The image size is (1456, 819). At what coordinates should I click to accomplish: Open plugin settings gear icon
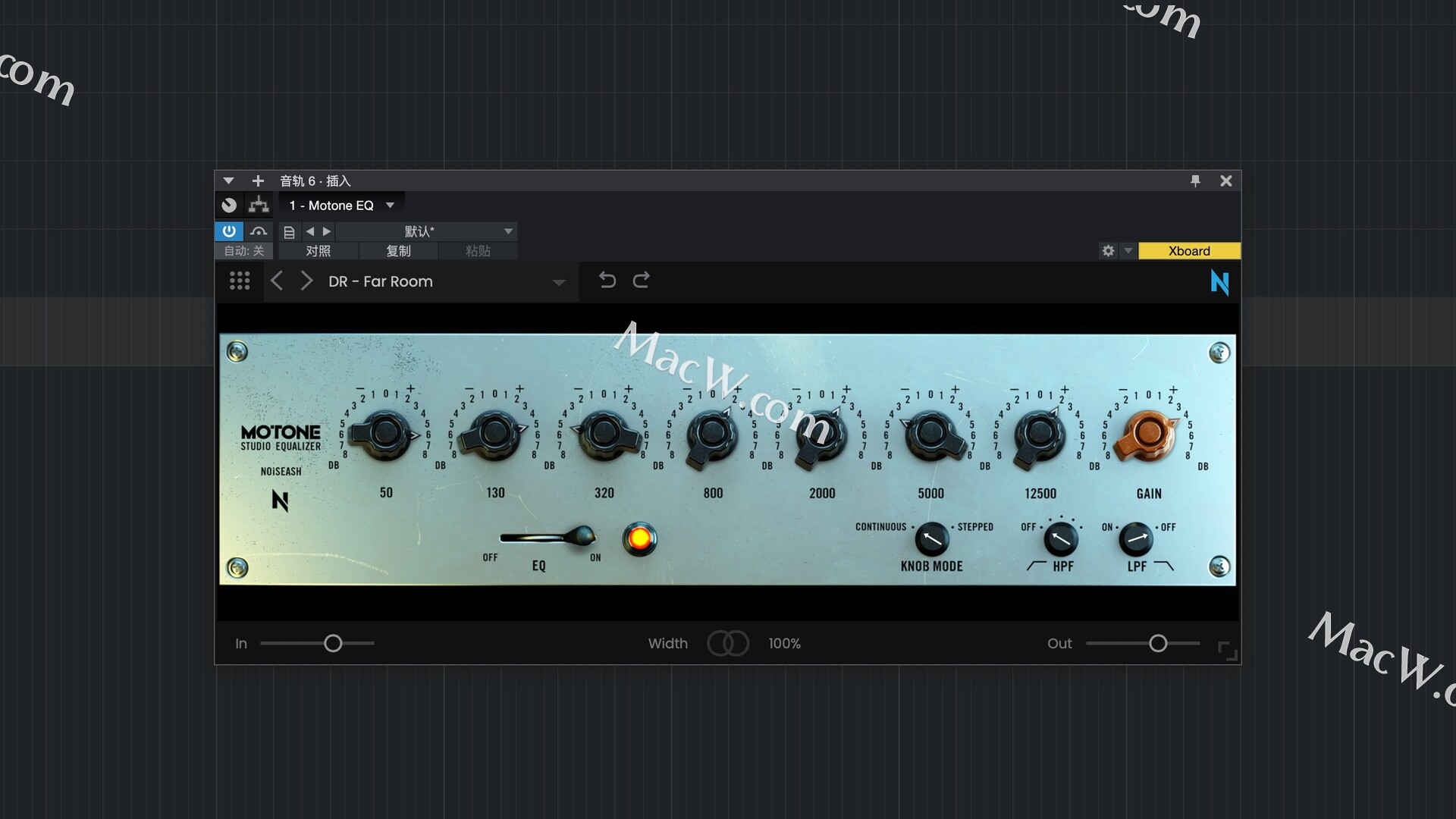pos(1108,251)
